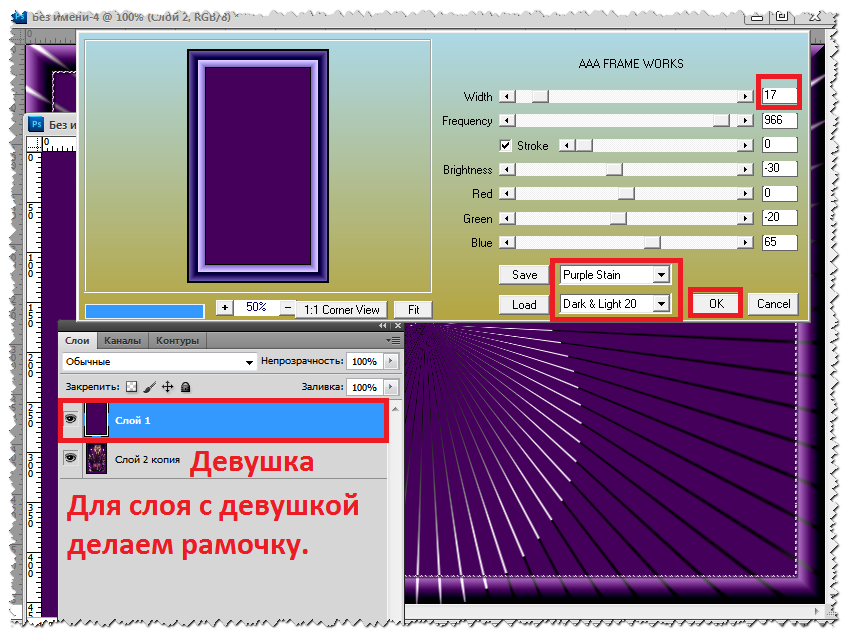Image resolution: width=848 pixels, height=636 pixels.
Task: Hide the Слой 1 layer
Action: [70, 419]
